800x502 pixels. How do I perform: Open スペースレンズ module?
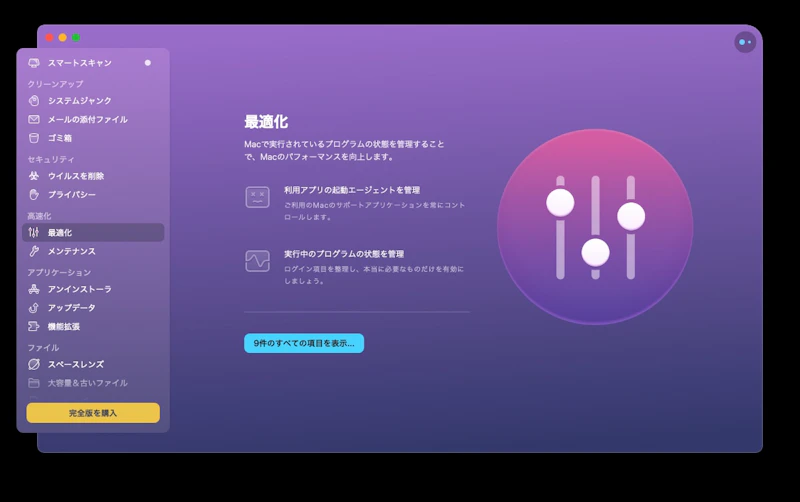pos(93,364)
